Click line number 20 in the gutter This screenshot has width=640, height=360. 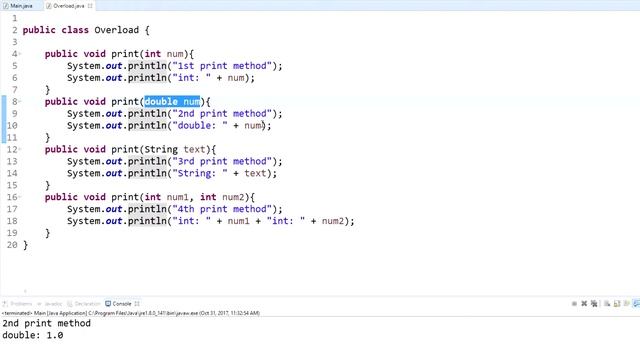point(12,245)
